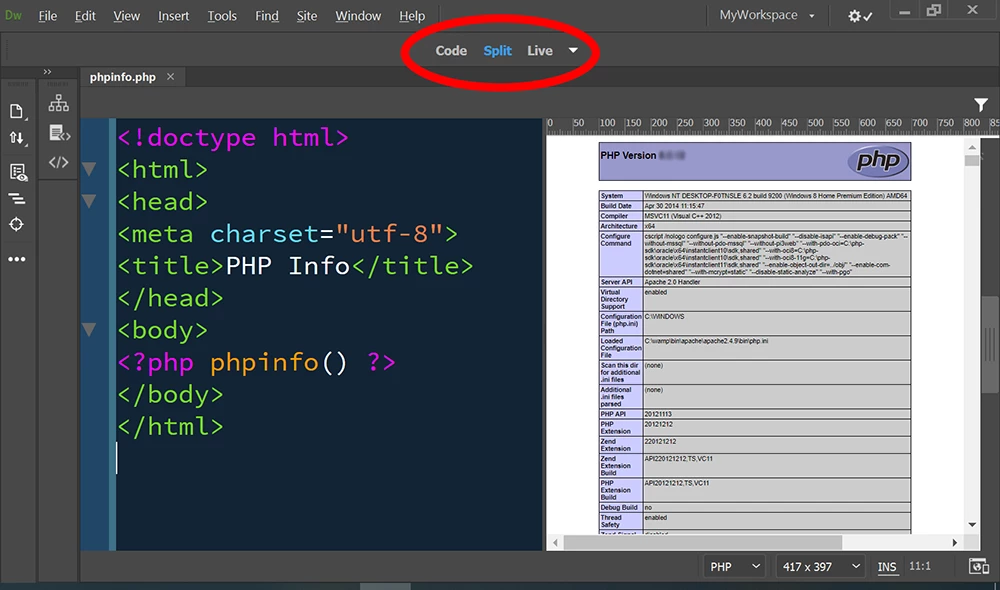Click the phpinfo() function call
The height and width of the screenshot is (590, 1000).
(x=279, y=362)
